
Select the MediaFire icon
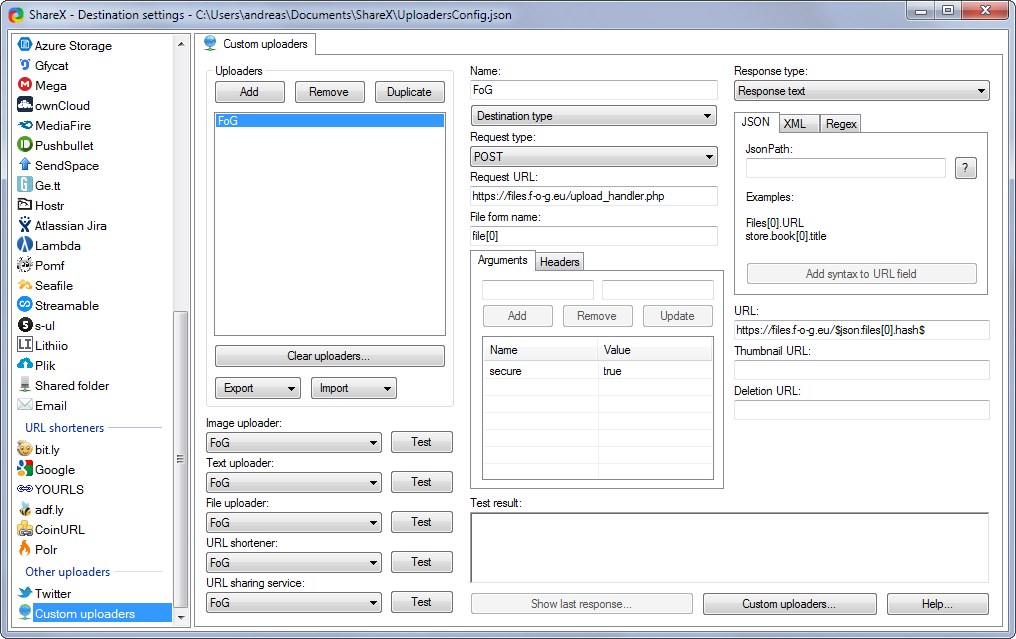pyautogui.click(x=25, y=125)
